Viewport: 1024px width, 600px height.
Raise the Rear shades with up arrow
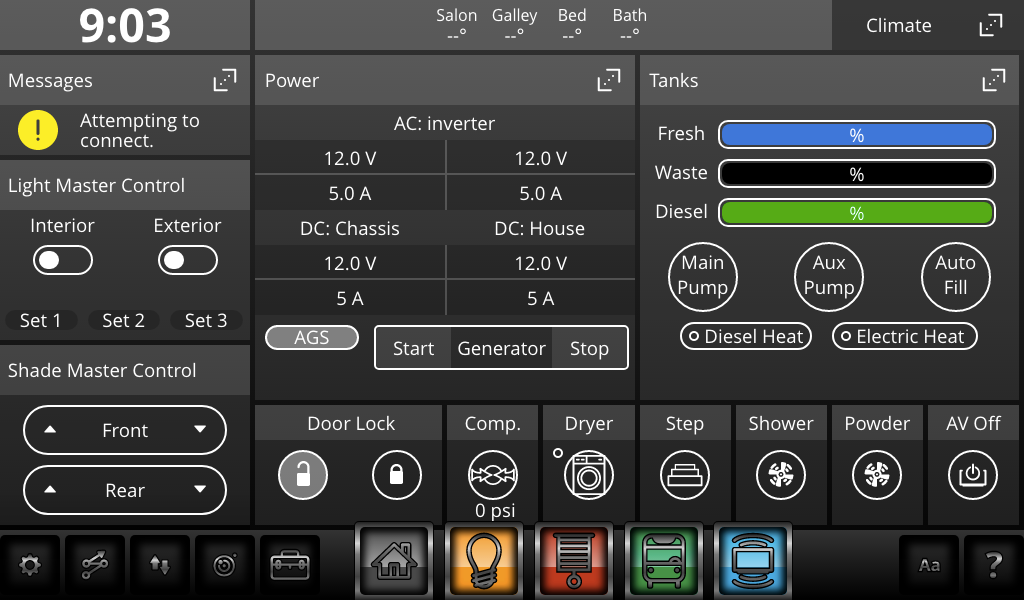click(50, 490)
